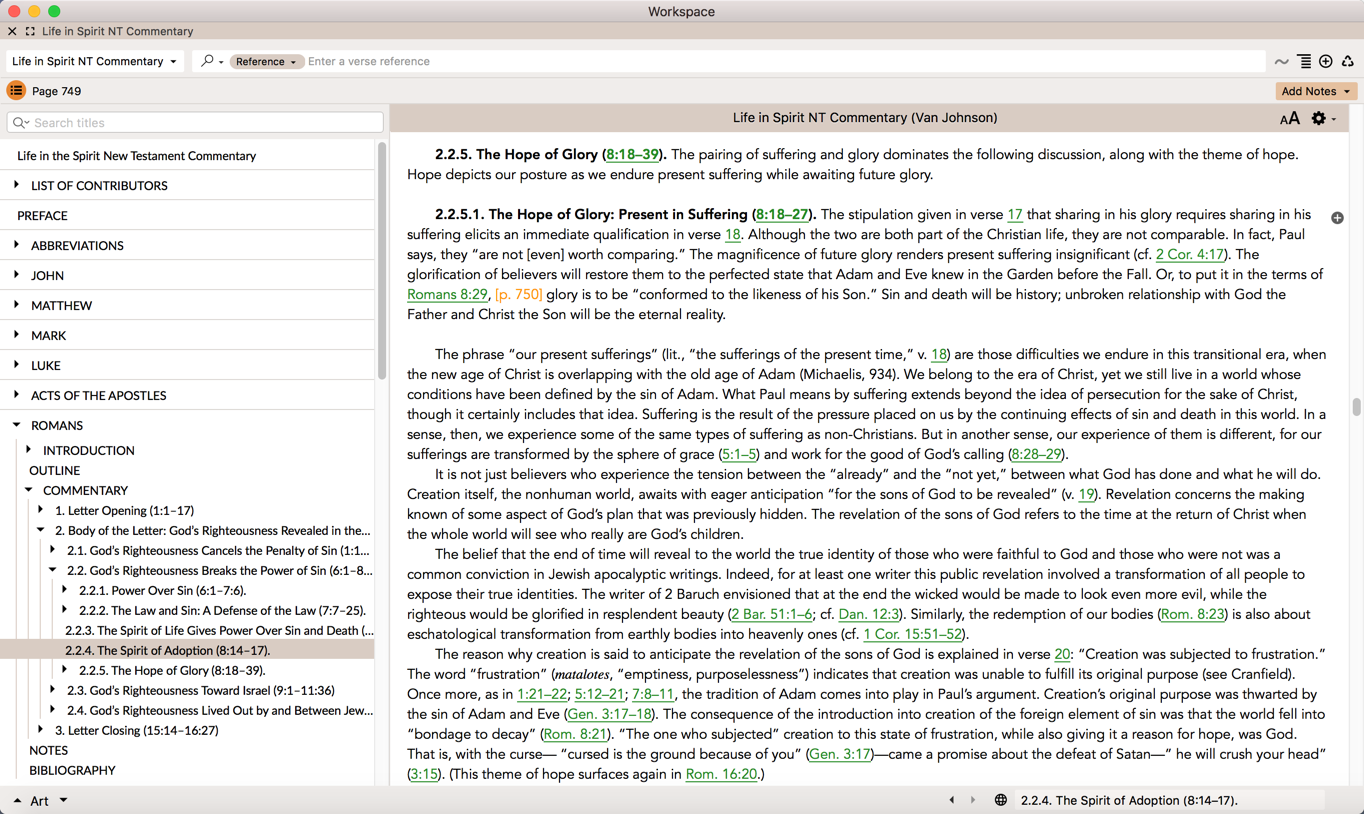Expand 3. Letter Closing (15:14–16:27)

click(40, 730)
